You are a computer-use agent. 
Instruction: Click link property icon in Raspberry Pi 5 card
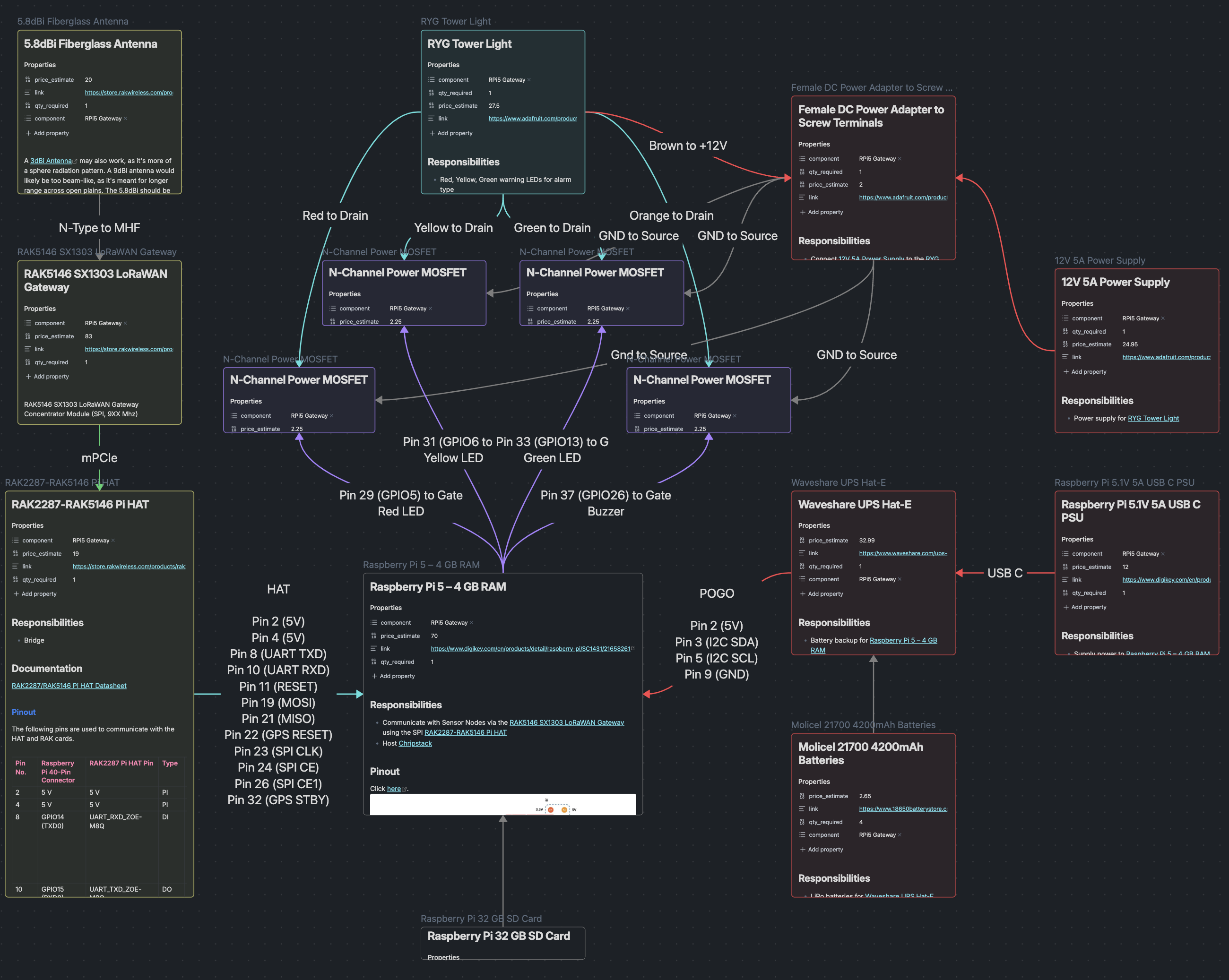pyautogui.click(x=374, y=648)
